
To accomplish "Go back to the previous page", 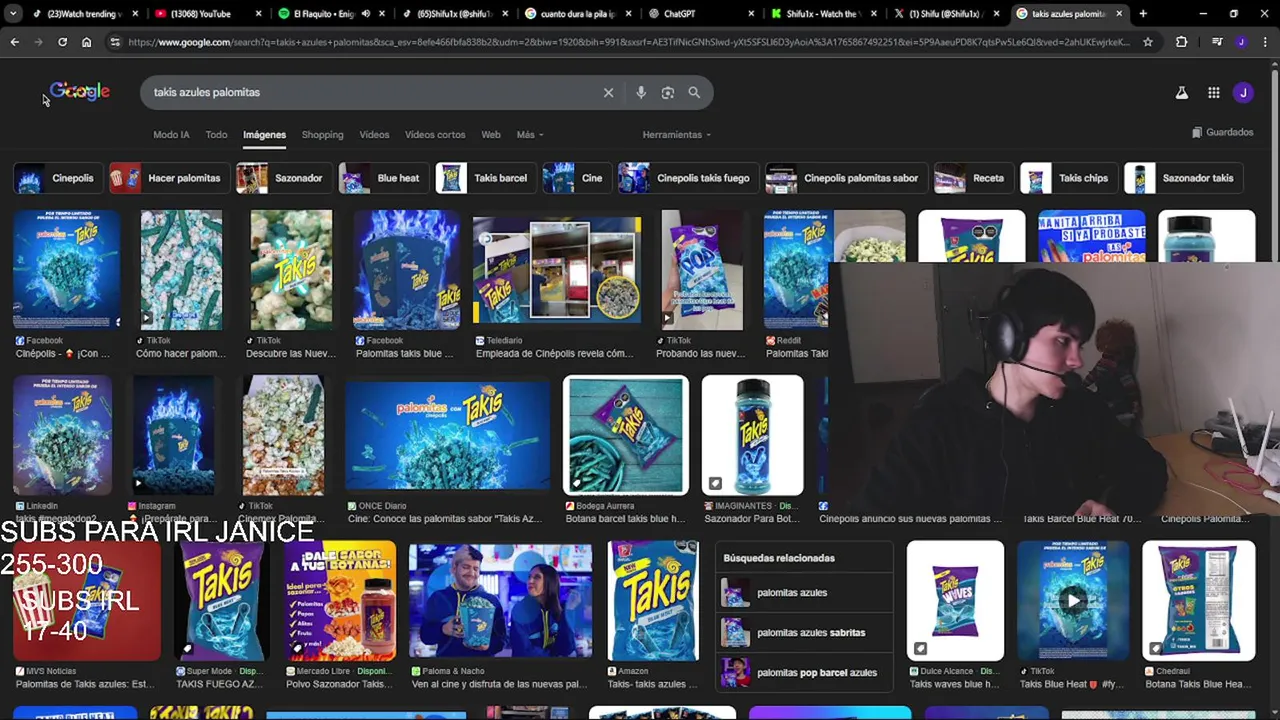I will (14, 42).
